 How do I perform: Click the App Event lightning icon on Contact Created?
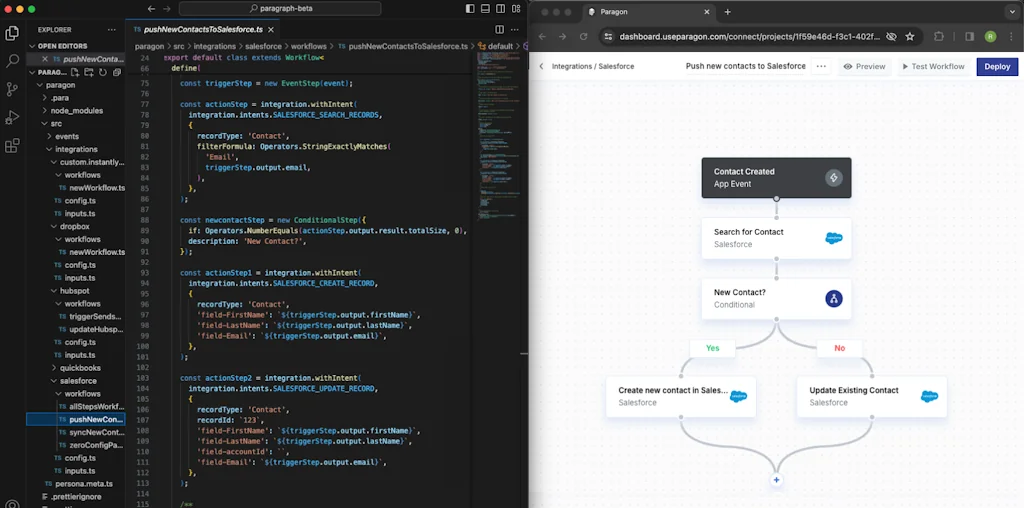tap(833, 178)
